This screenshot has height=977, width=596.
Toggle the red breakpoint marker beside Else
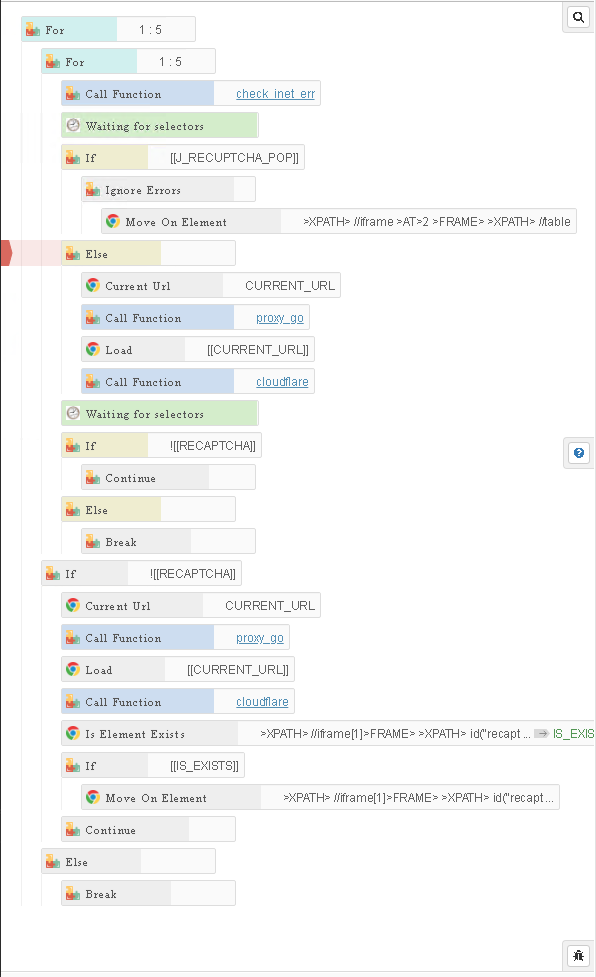point(3,253)
